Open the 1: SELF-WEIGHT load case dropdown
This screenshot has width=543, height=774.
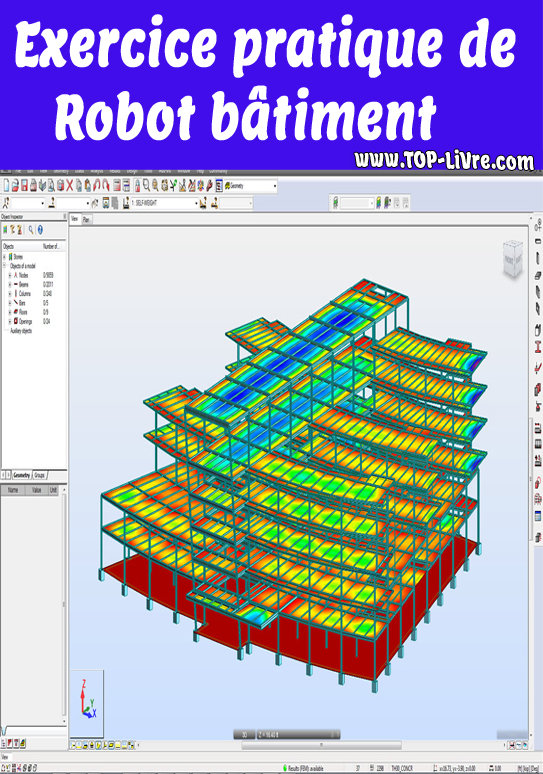coord(196,203)
